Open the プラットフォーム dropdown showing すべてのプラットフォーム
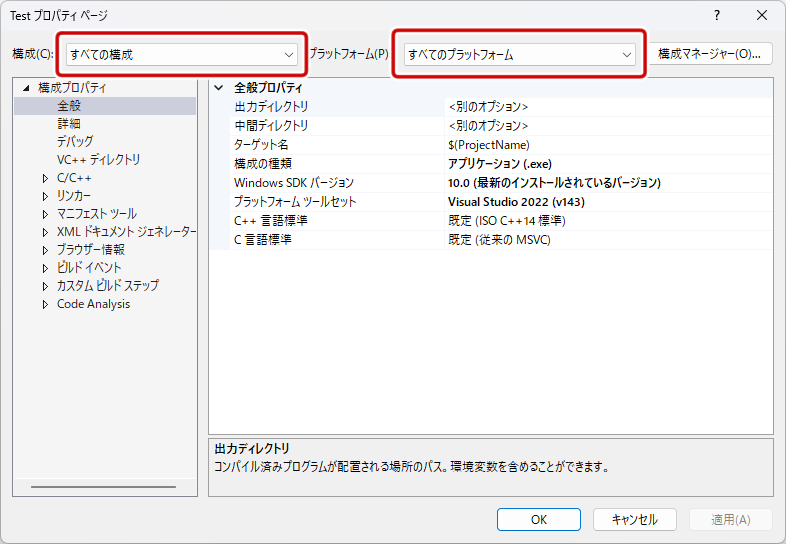Viewport: 786px width, 544px height. click(x=520, y=54)
